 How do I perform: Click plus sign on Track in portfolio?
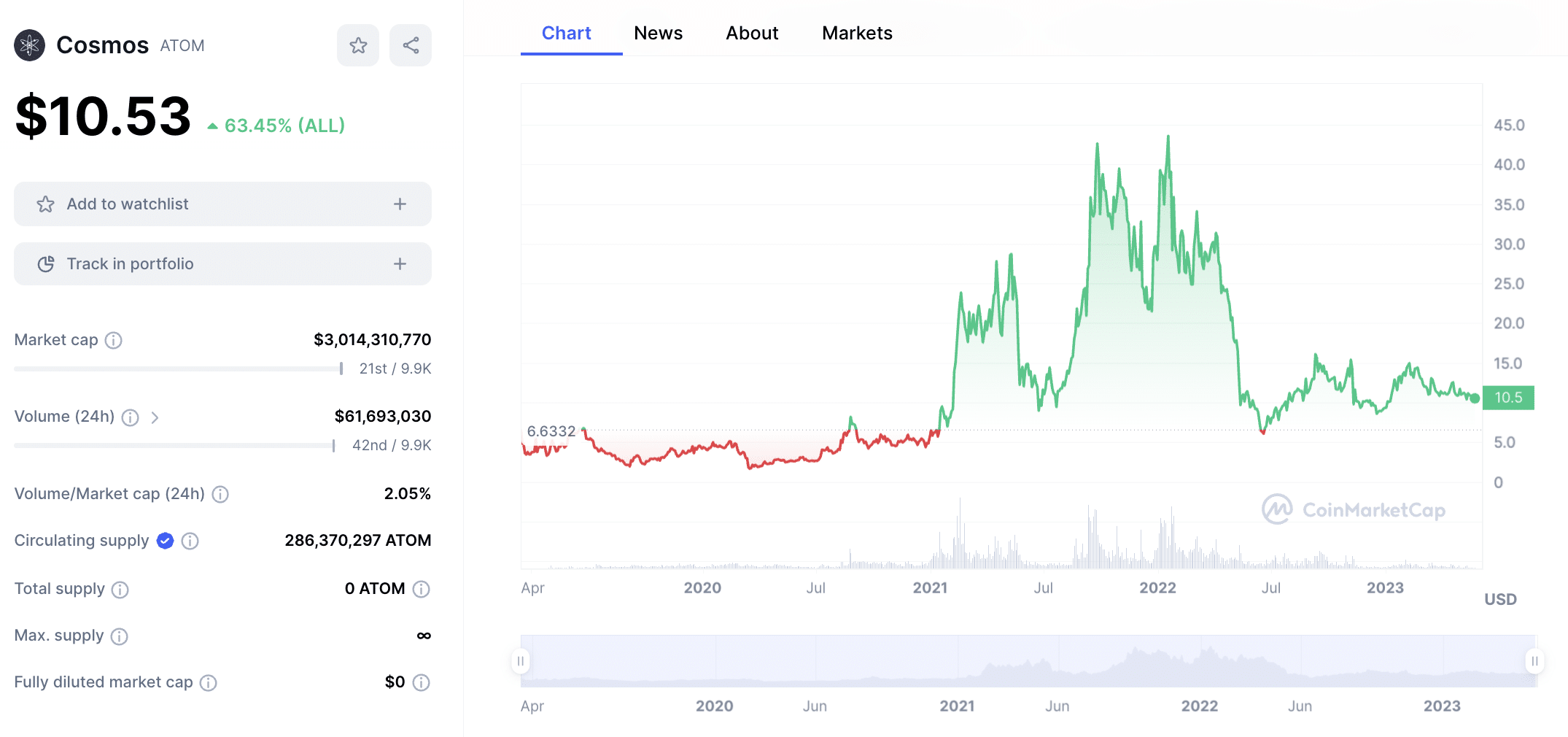point(400,264)
